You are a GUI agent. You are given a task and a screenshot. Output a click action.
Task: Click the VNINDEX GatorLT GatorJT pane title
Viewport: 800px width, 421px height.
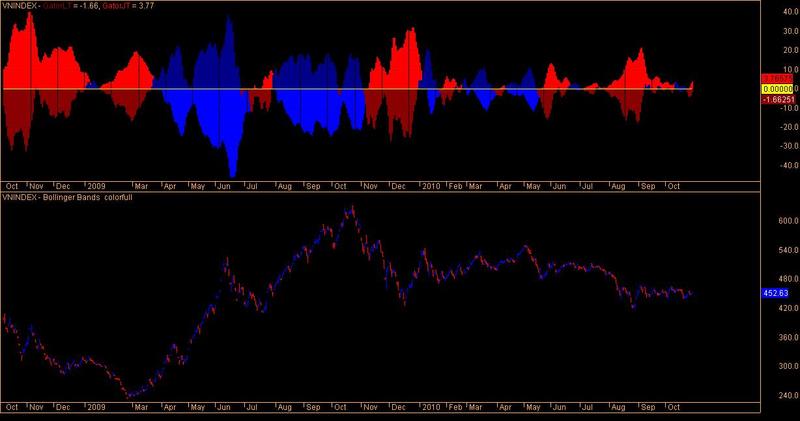(x=78, y=6)
